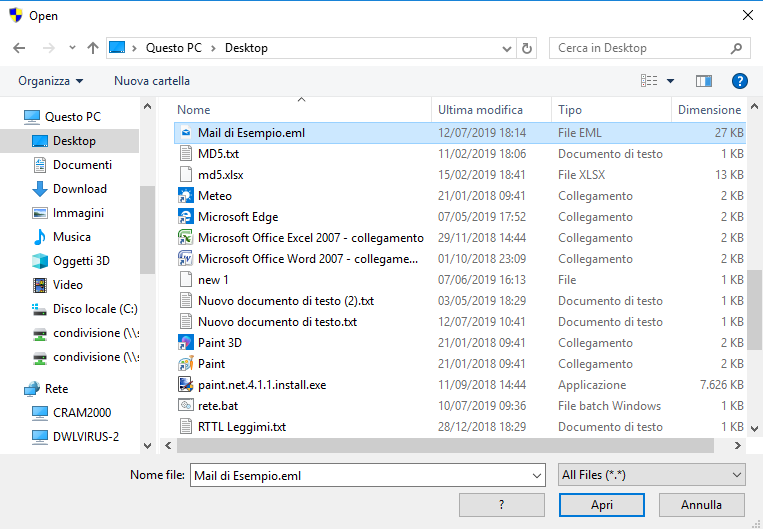Refresh the Desktop folder view
The width and height of the screenshot is (763, 529).
(527, 48)
